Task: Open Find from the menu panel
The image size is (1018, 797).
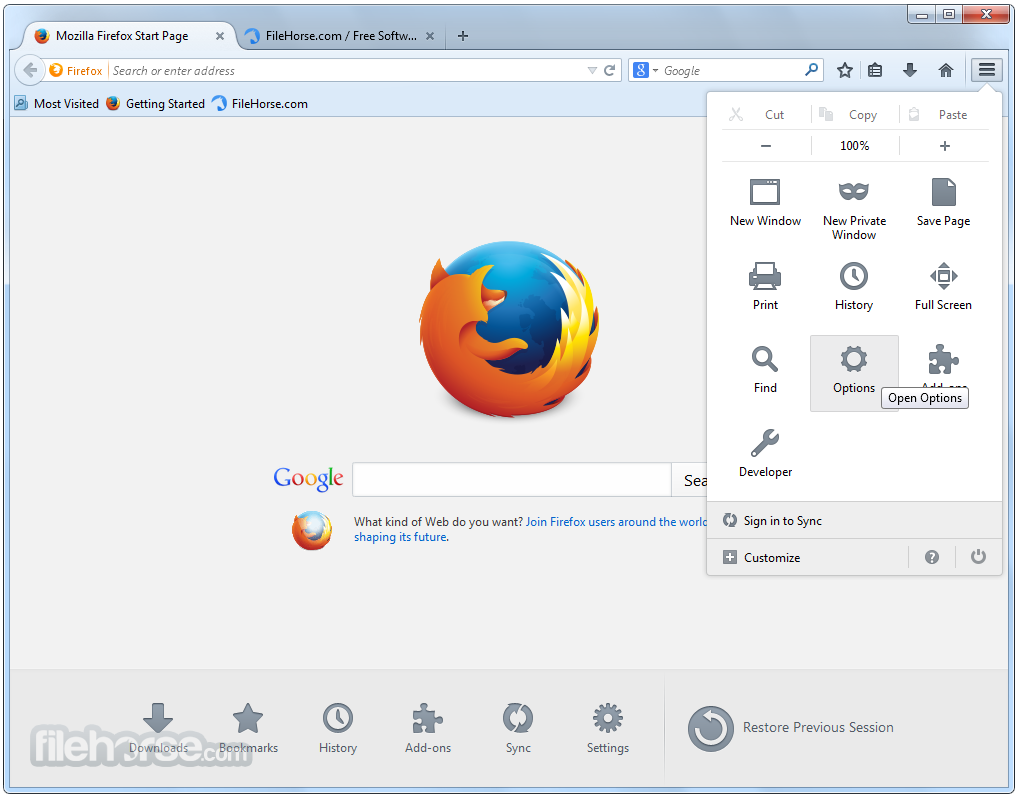Action: point(765,370)
